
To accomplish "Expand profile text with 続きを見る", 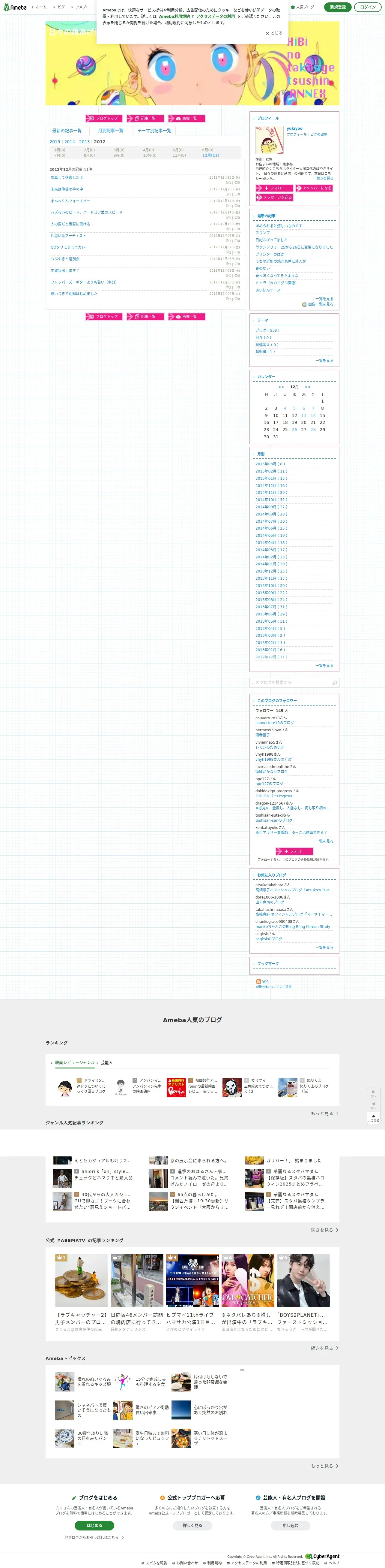I will click(325, 178).
